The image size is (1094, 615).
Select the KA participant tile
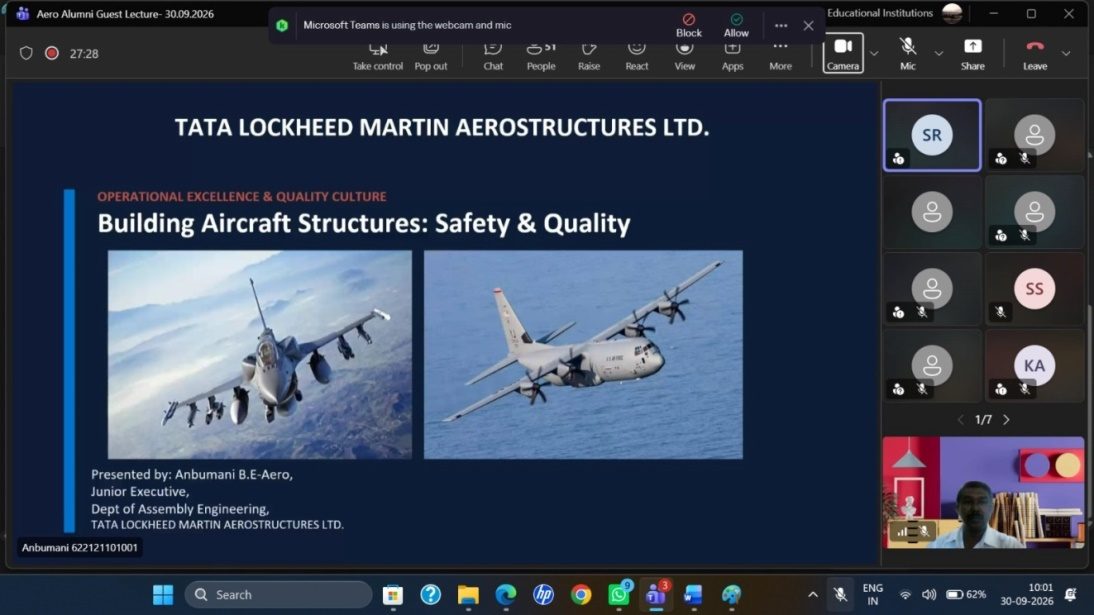1035,366
